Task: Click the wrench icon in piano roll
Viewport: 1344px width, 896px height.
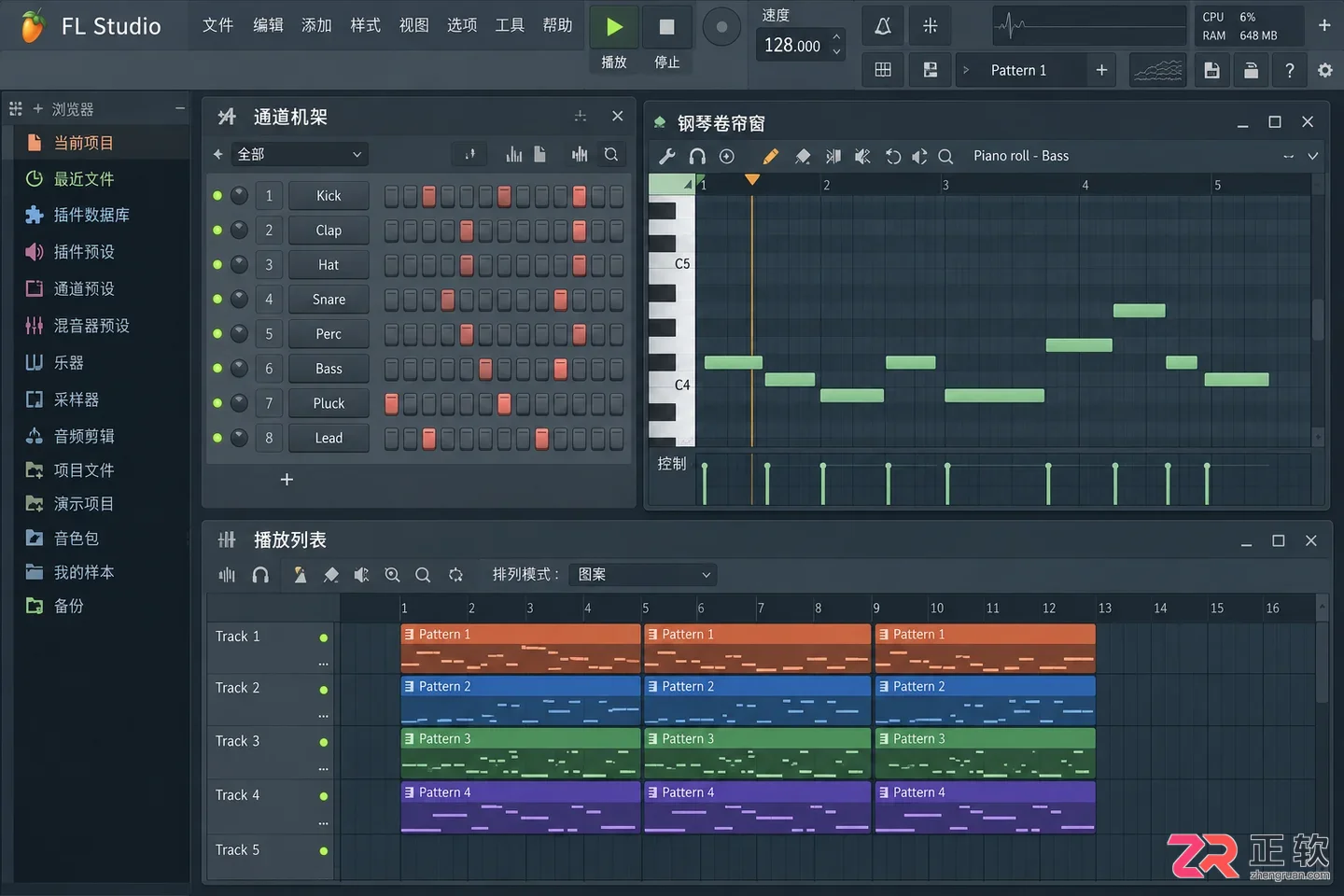Action: pyautogui.click(x=666, y=156)
